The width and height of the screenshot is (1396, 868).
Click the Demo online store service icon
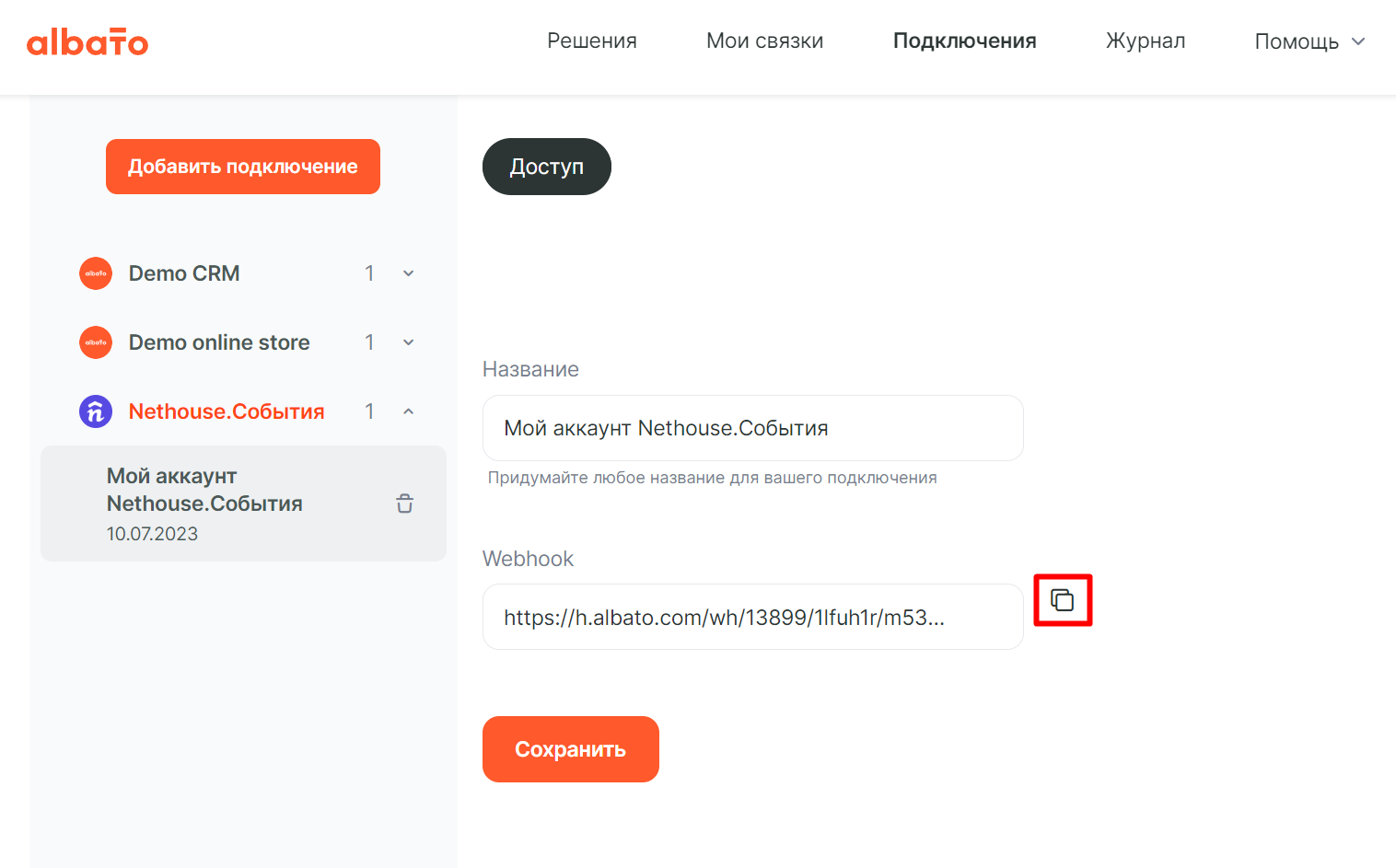96,342
